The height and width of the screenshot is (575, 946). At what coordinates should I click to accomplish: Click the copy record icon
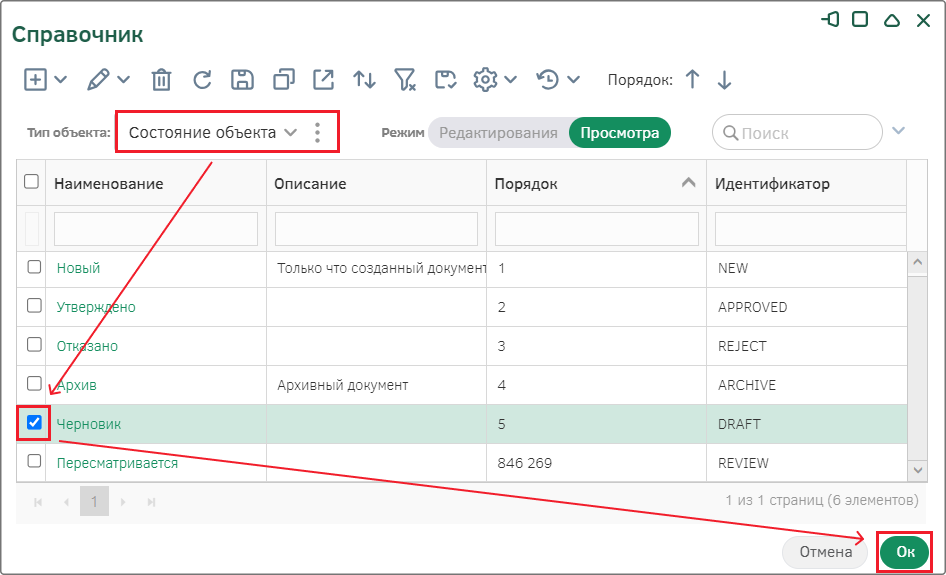pos(284,80)
